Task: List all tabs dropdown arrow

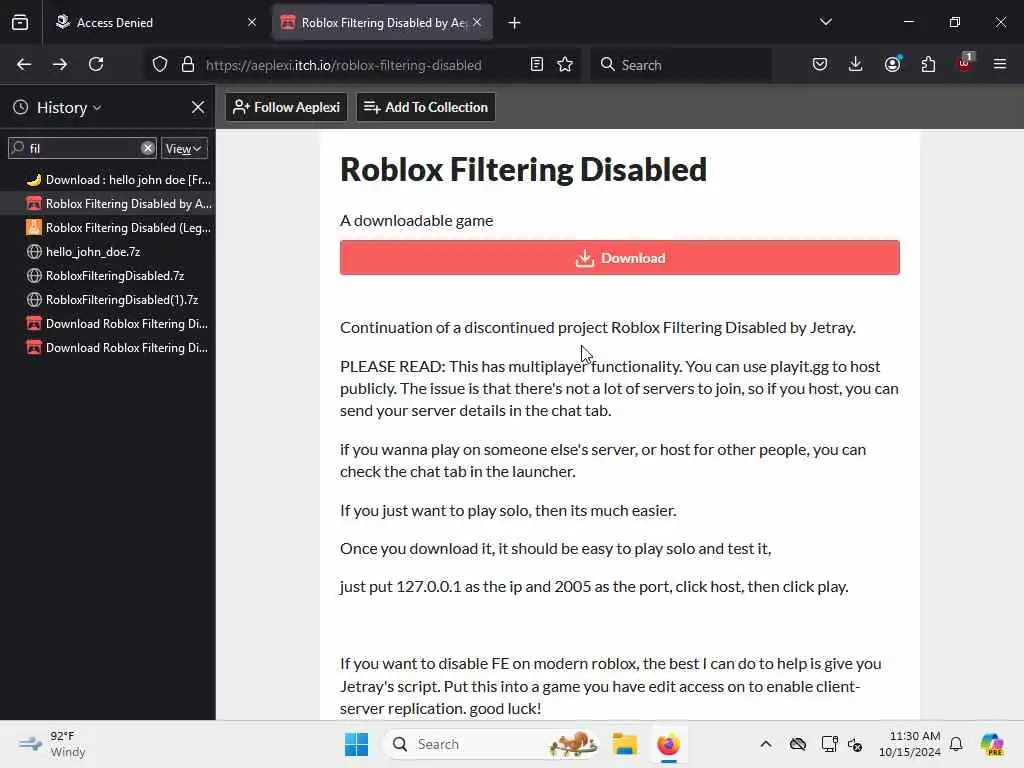Action: [x=826, y=22]
